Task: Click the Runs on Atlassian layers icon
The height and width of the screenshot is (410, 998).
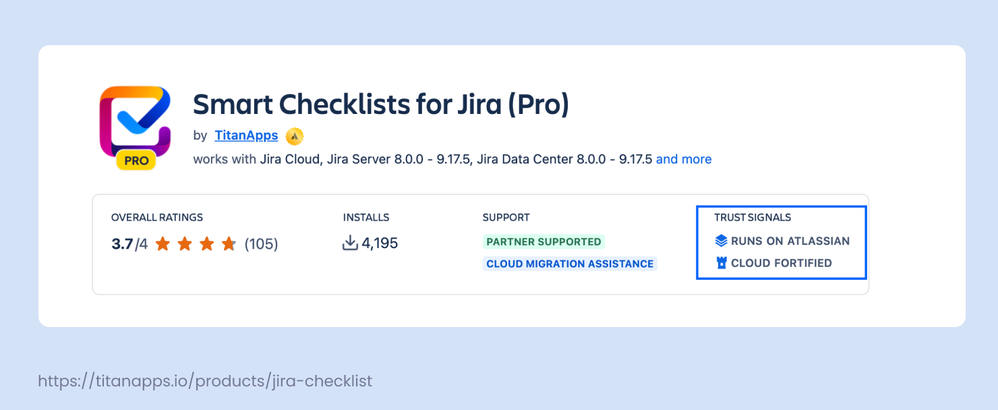Action: (x=721, y=241)
